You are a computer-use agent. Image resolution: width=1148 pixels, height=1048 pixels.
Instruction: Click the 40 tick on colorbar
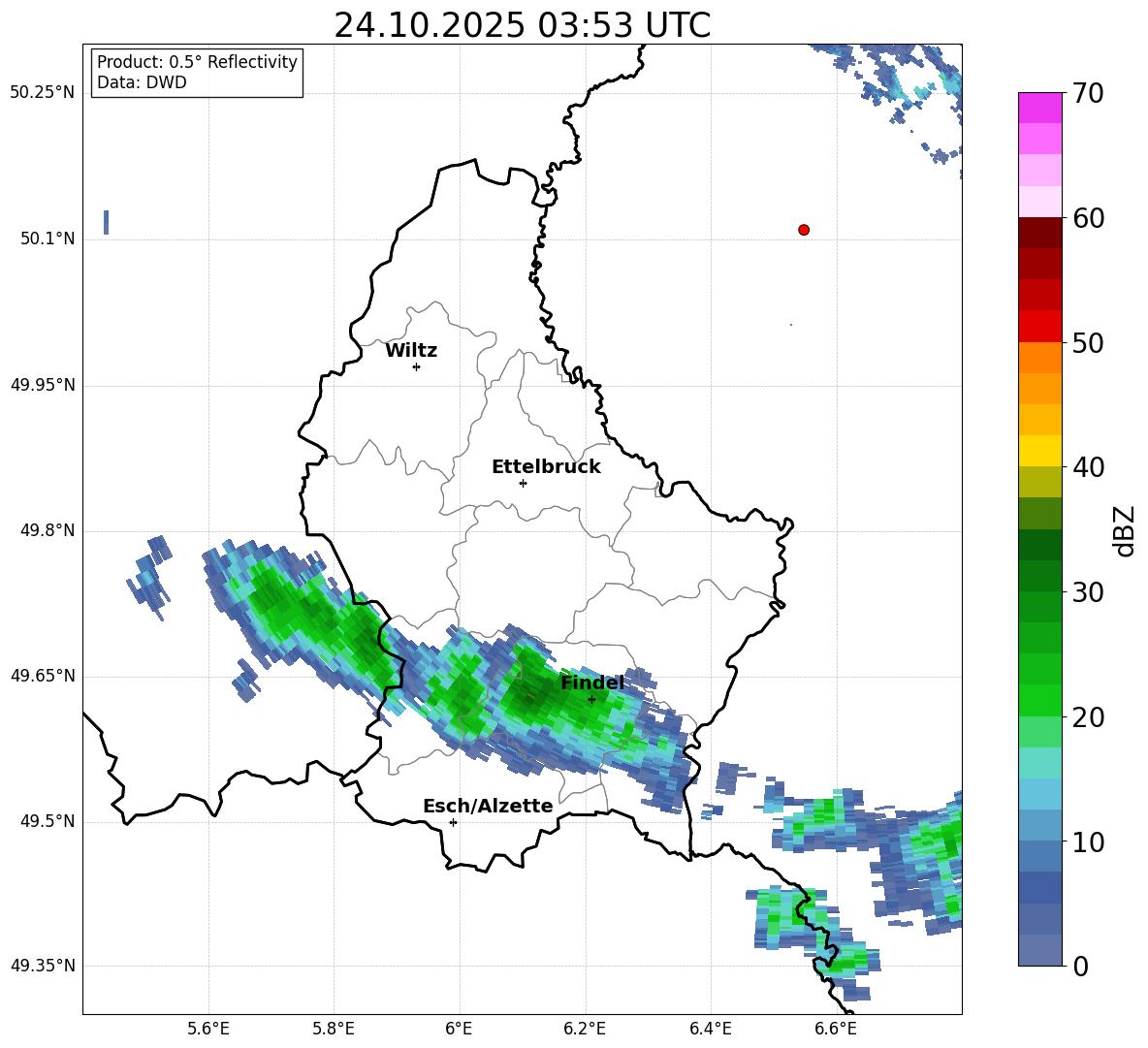[1087, 467]
